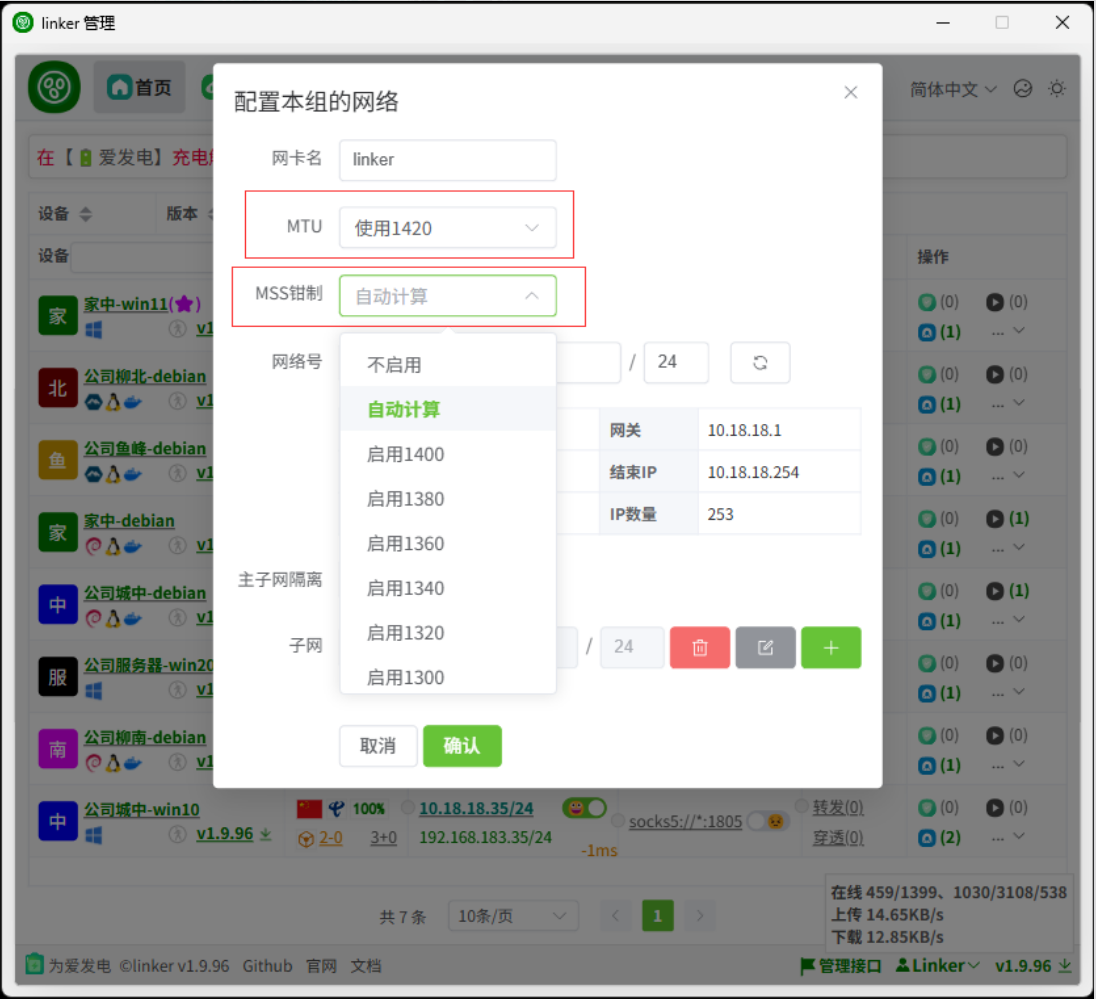The image size is (1096, 999).
Task: Click the socks5://*:1805 link
Action: 685,821
